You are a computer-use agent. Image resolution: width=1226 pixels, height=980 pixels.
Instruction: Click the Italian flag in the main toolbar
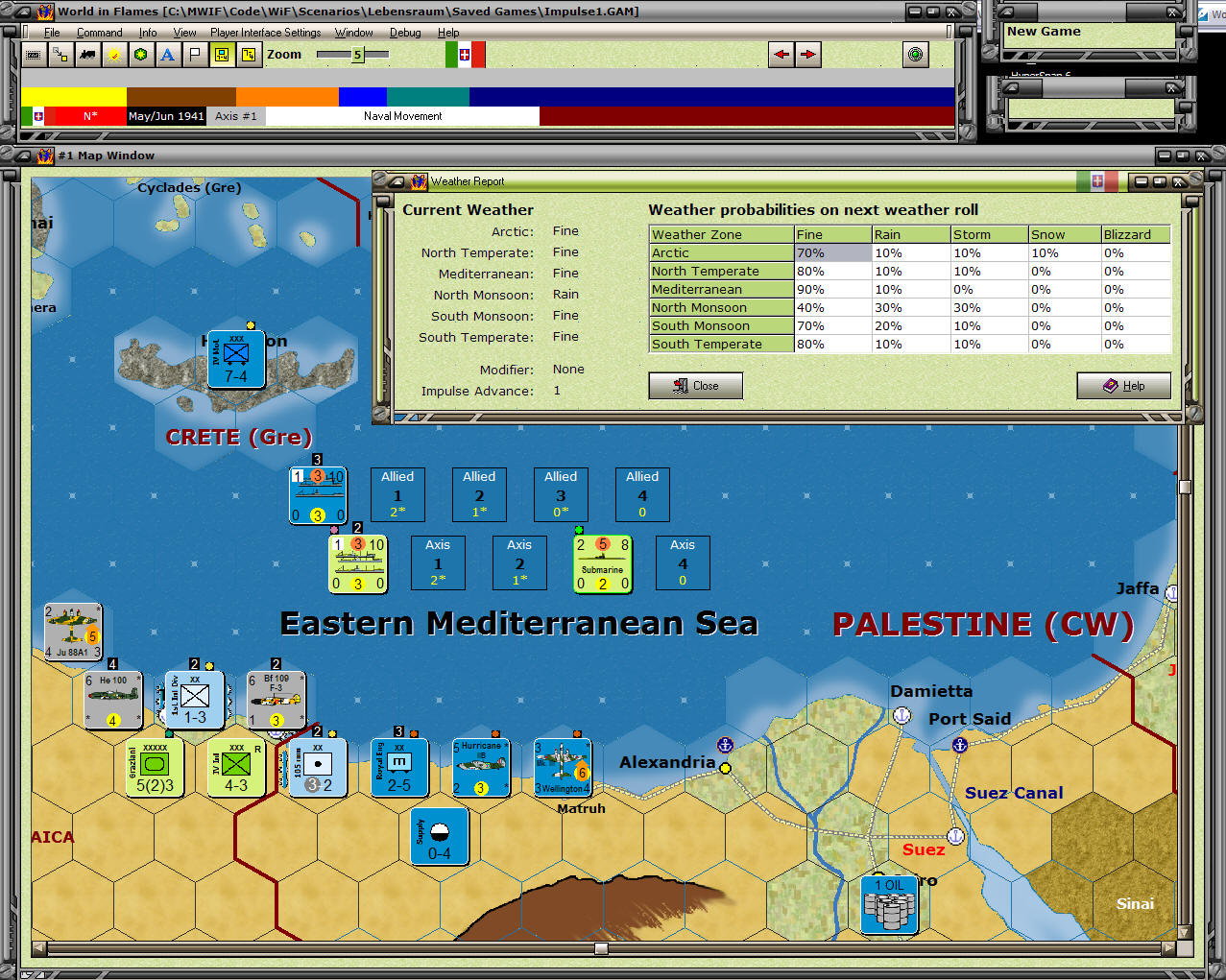(466, 55)
